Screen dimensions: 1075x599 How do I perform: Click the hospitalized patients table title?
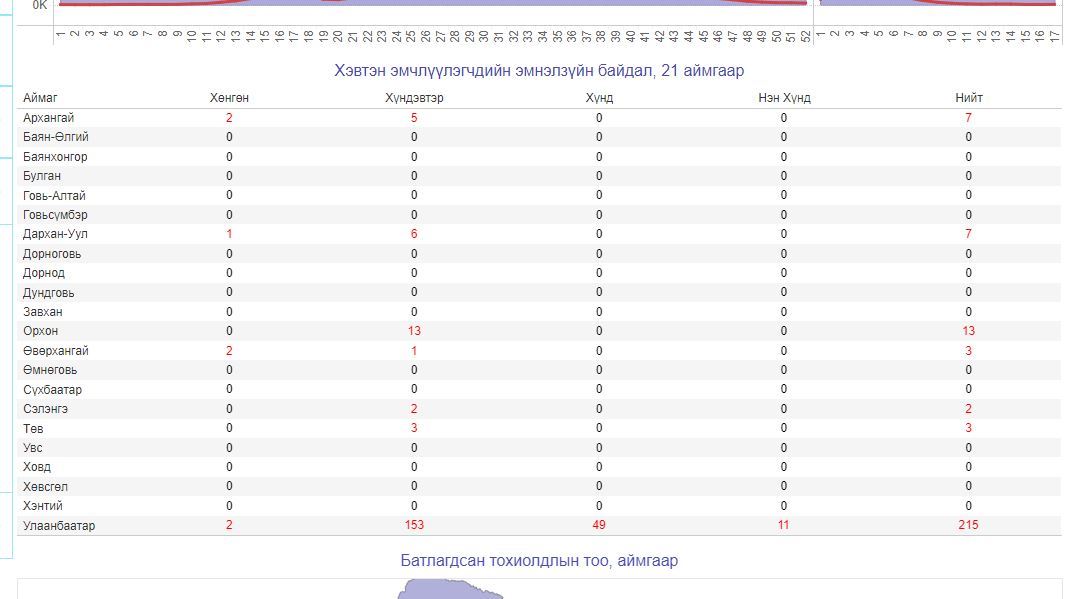tap(539, 71)
